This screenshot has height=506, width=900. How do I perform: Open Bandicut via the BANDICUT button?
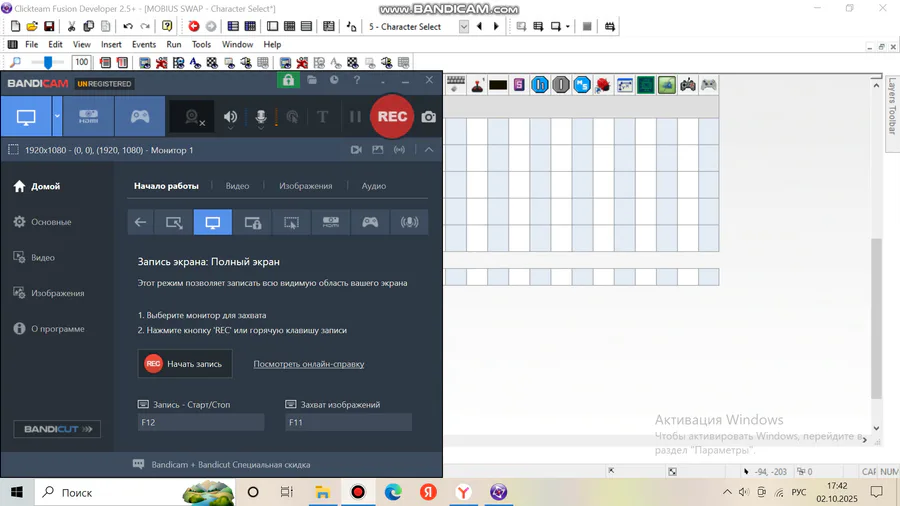tap(57, 429)
